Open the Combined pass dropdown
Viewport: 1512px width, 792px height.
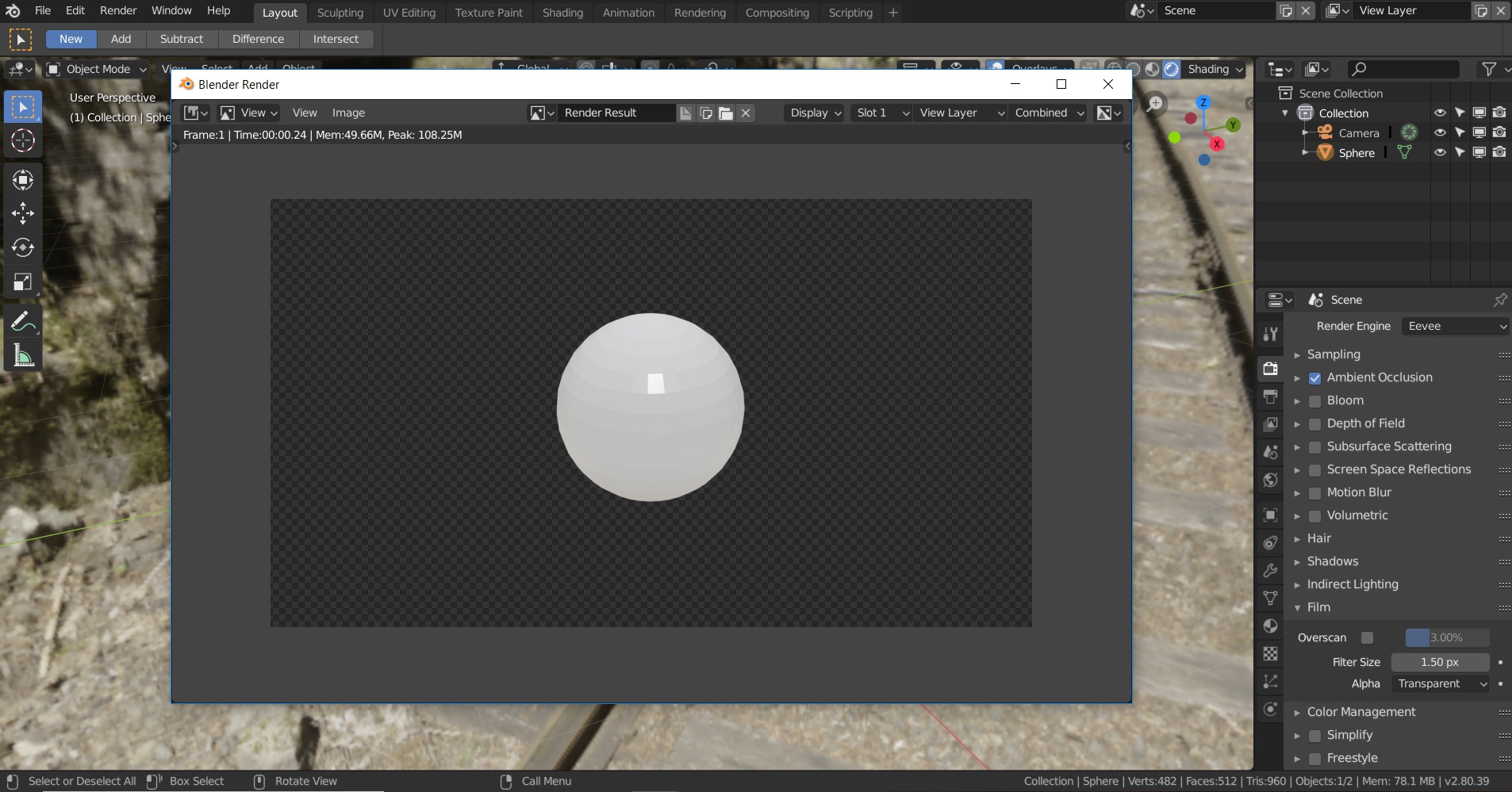point(1050,113)
